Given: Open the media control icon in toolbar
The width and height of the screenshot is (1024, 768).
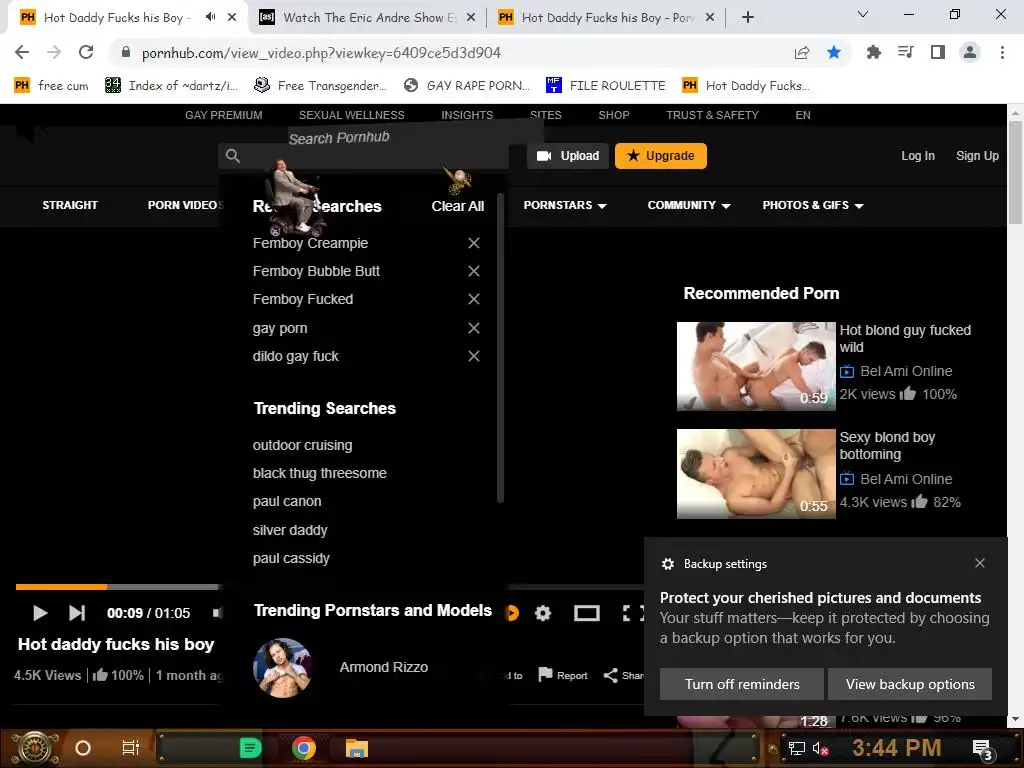Looking at the screenshot, I should 905,52.
